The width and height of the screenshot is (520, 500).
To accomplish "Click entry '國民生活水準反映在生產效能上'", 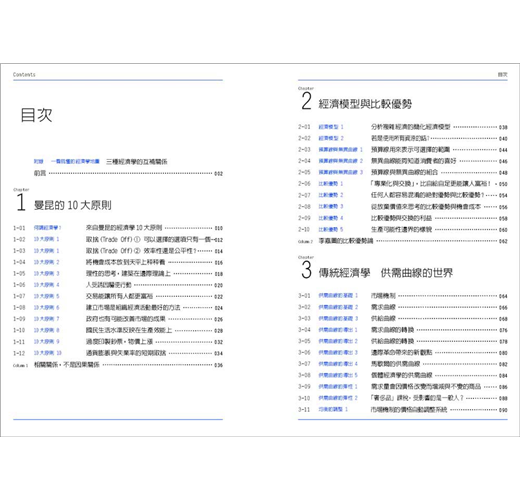I will [129, 330].
